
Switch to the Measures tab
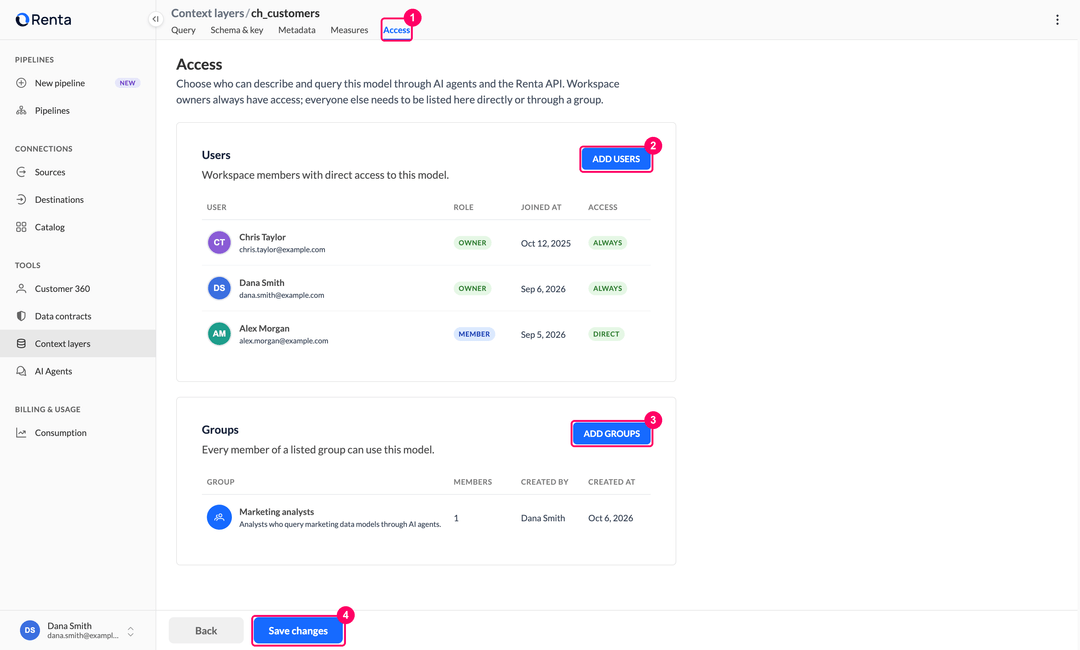click(349, 30)
